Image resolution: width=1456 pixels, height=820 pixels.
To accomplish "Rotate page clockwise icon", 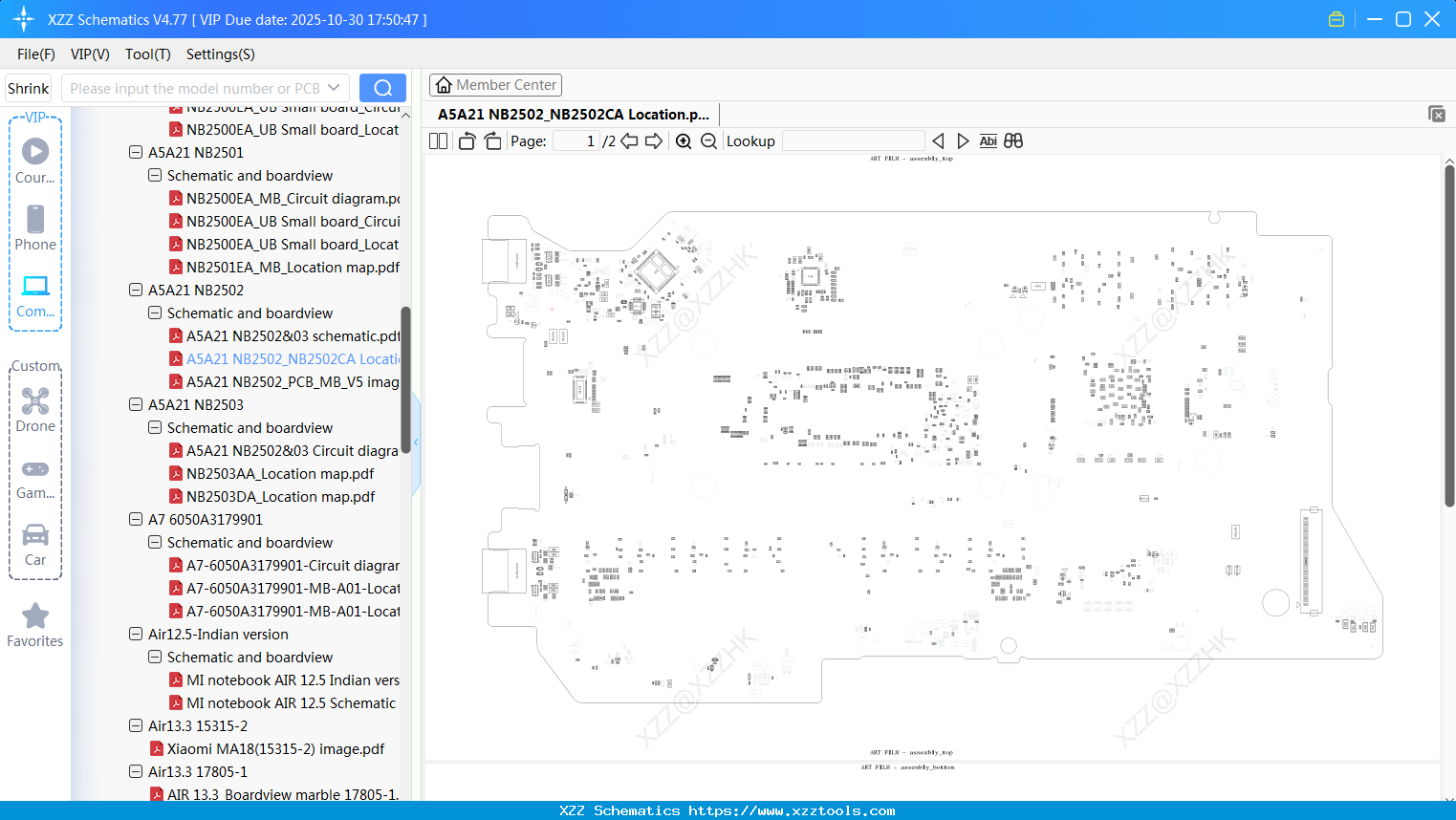I will (x=492, y=141).
